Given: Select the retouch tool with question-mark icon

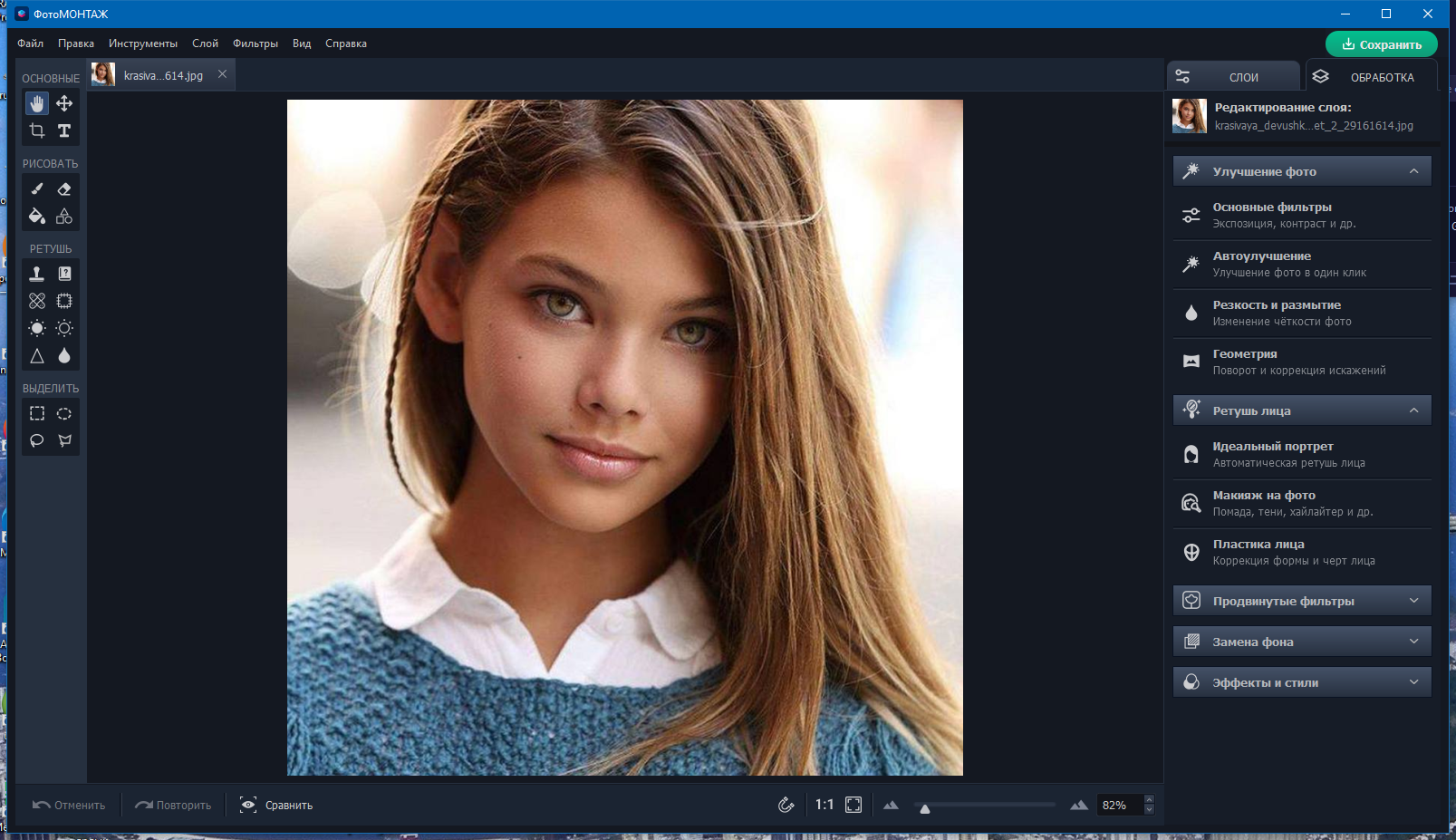Looking at the screenshot, I should coord(64,274).
